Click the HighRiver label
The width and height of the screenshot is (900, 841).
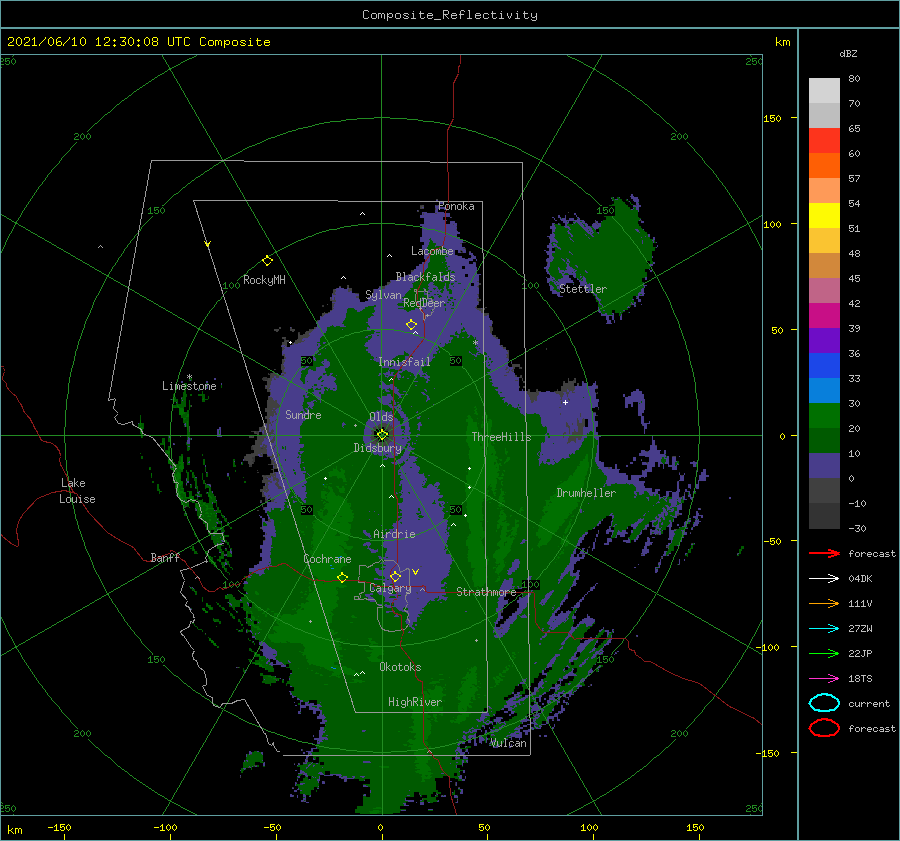coord(415,702)
